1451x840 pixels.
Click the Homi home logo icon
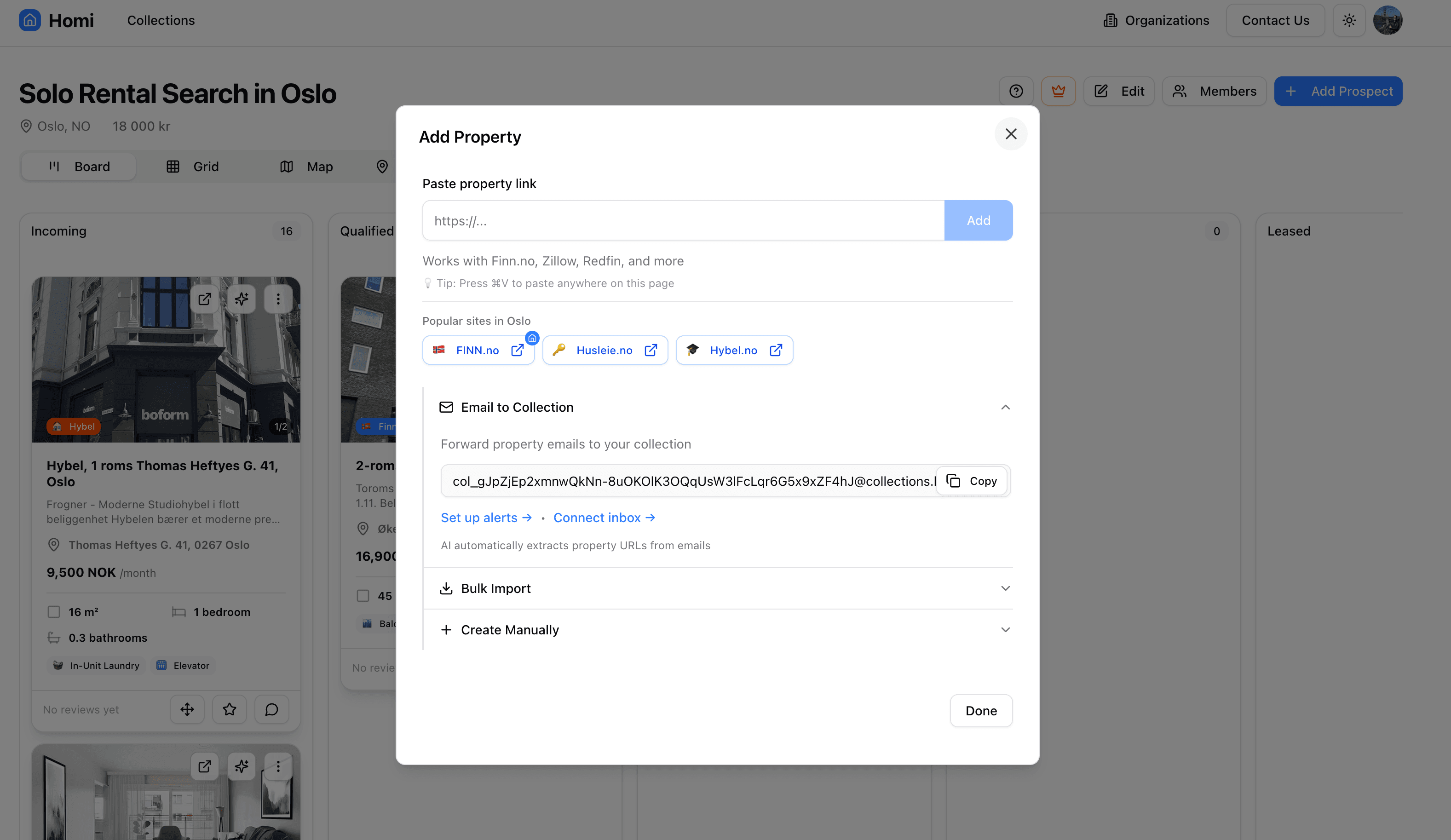tap(29, 20)
